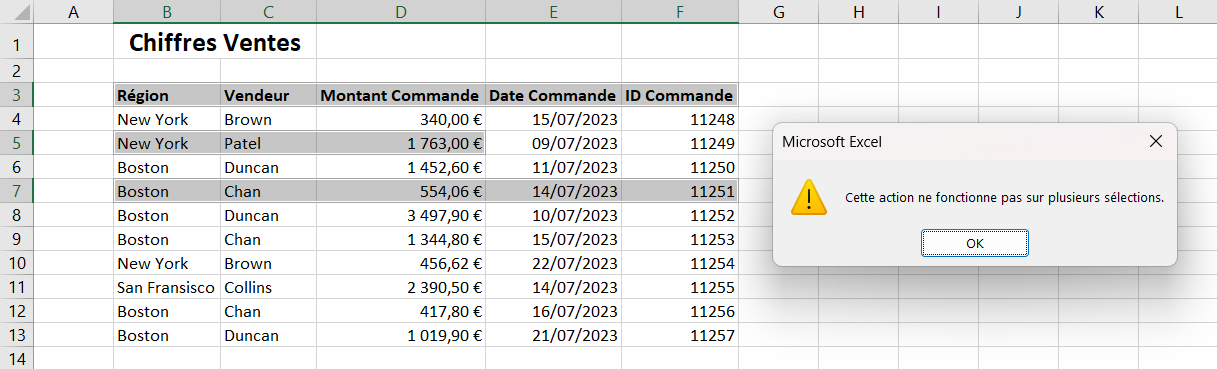Select the order ID cell '11252'
This screenshot has height=369, width=1217.
pyautogui.click(x=680, y=215)
